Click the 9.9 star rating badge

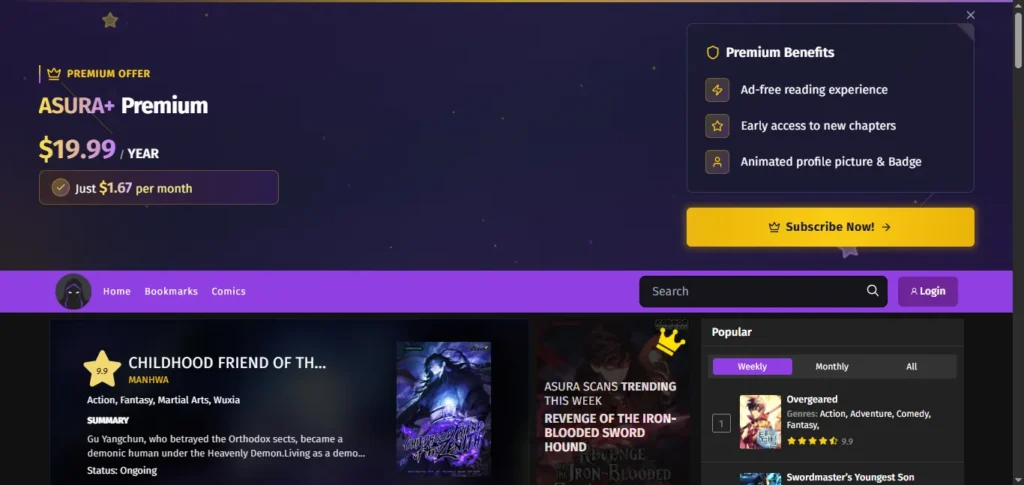[103, 369]
